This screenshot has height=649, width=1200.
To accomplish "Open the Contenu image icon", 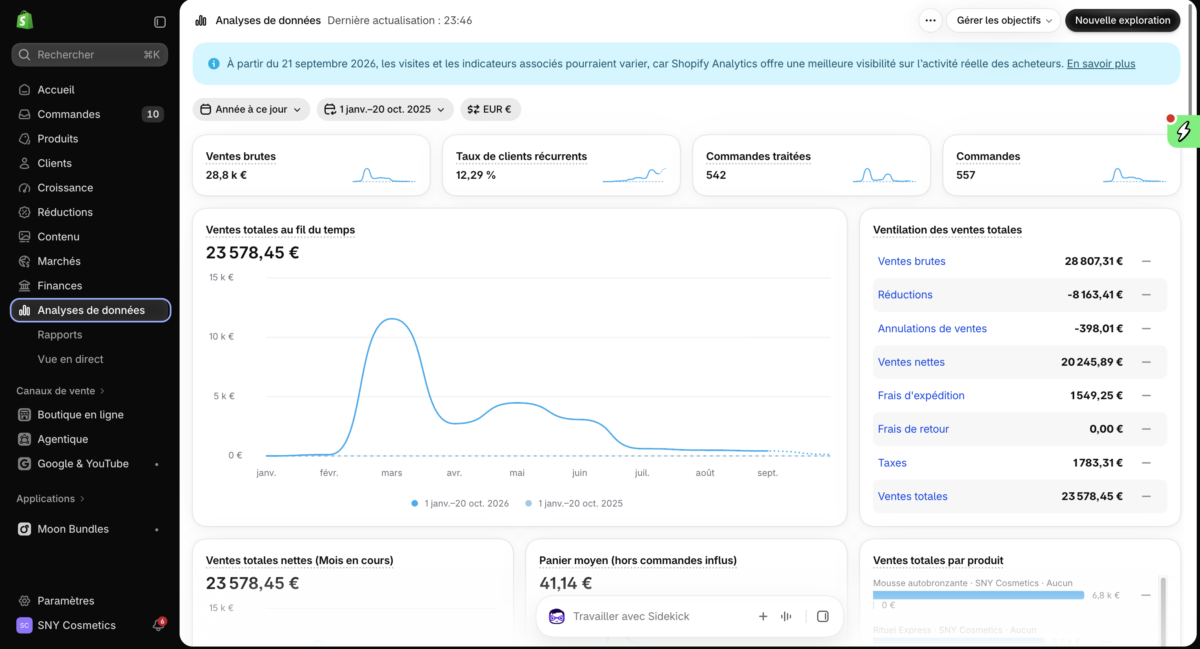I will [25, 237].
